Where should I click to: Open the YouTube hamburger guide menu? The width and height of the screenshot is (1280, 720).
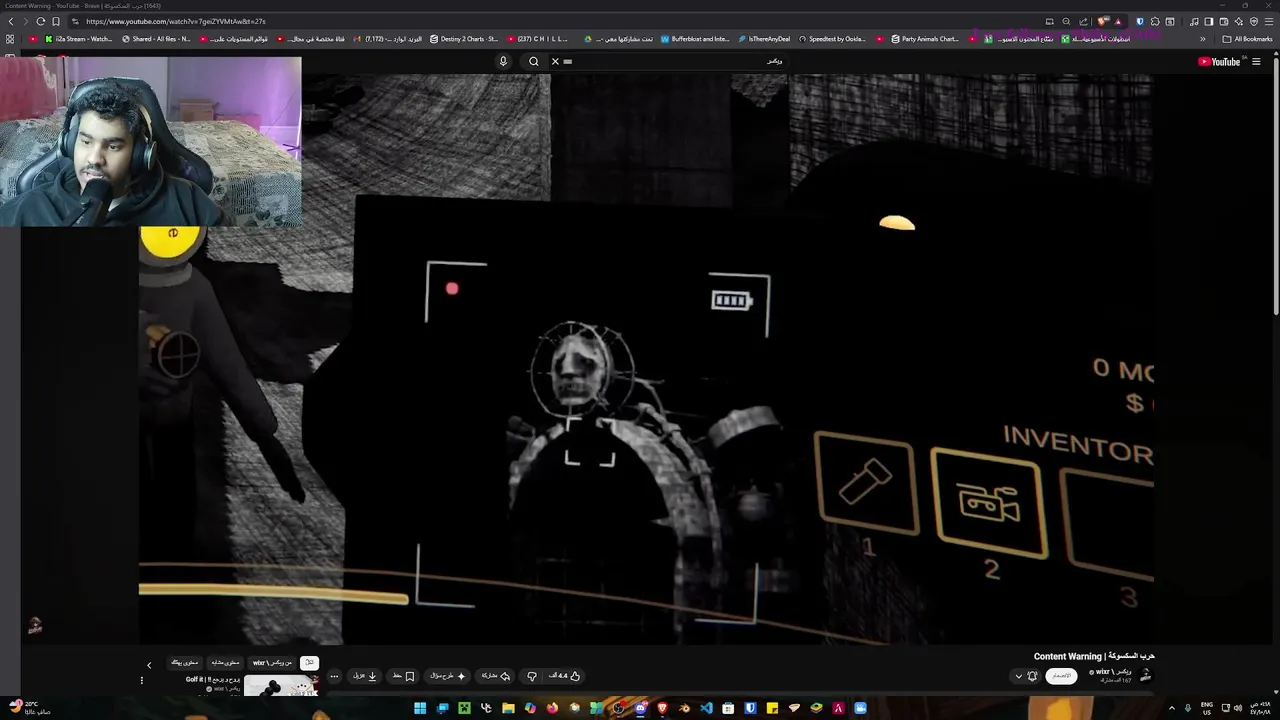pyautogui.click(x=1256, y=61)
